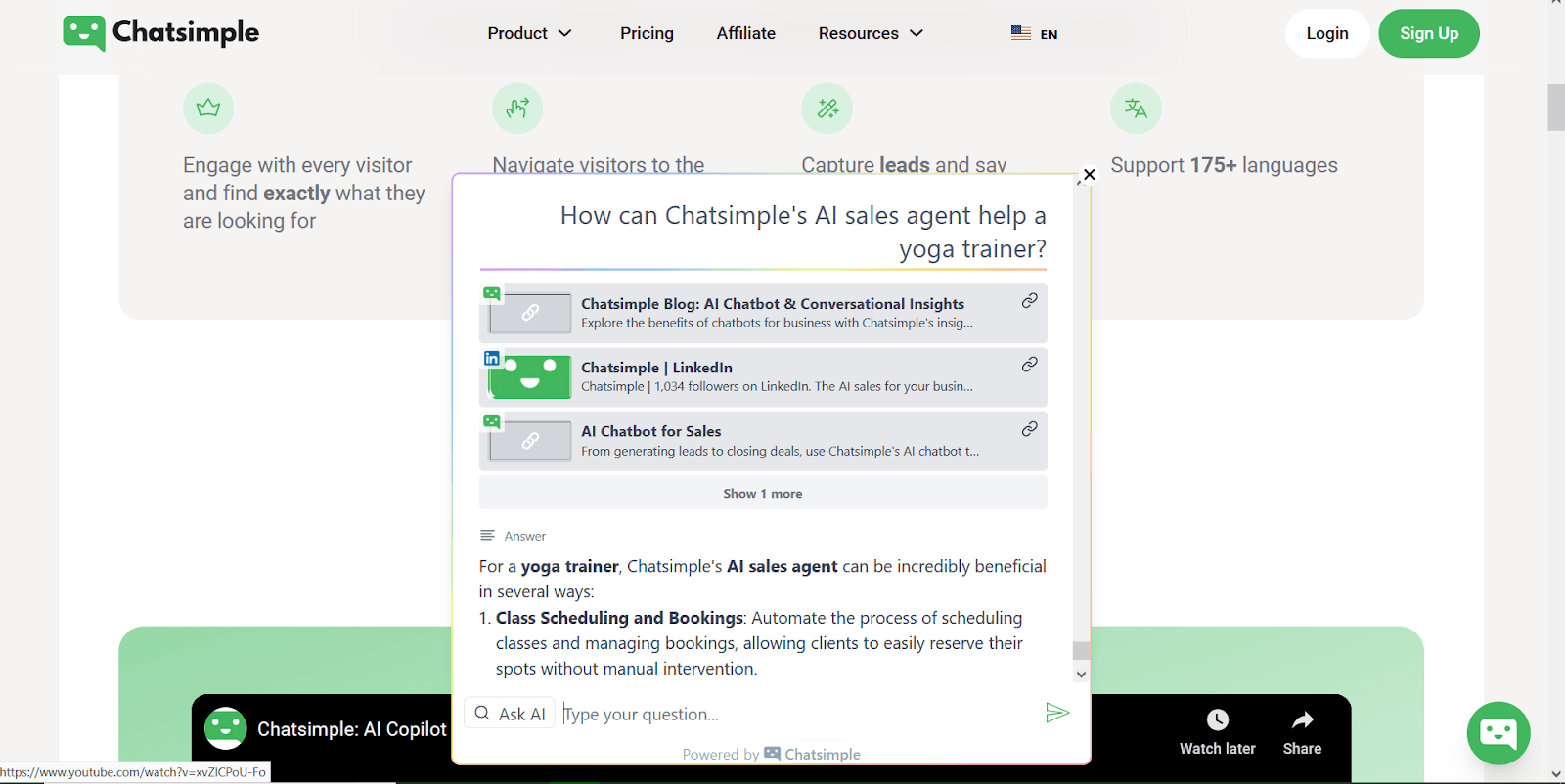The image size is (1565, 784).
Task: Click the Watch later clock icon
Action: tap(1217, 720)
